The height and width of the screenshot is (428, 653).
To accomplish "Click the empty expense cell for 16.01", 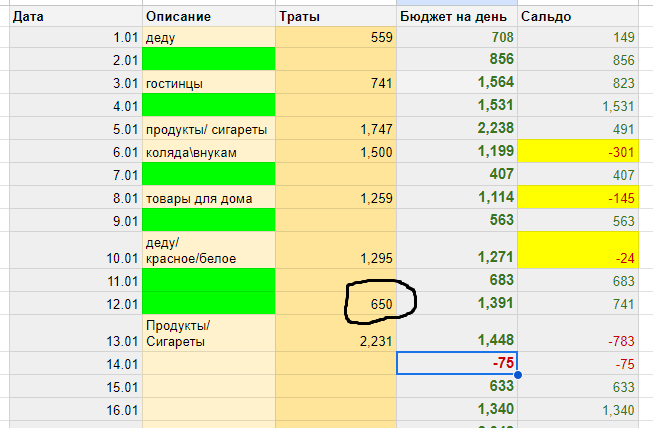I will (x=336, y=409).
